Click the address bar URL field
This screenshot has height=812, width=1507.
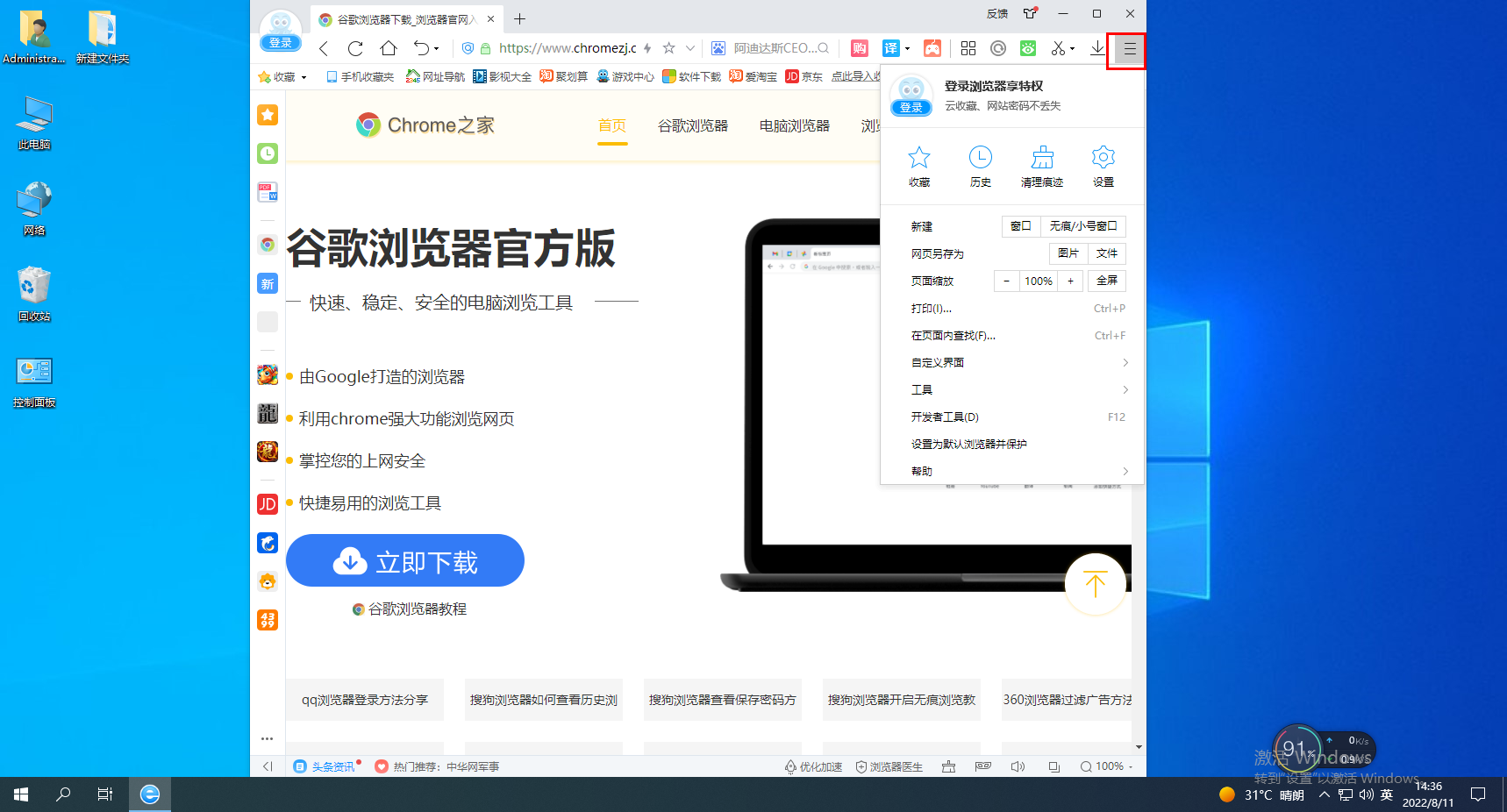point(568,48)
